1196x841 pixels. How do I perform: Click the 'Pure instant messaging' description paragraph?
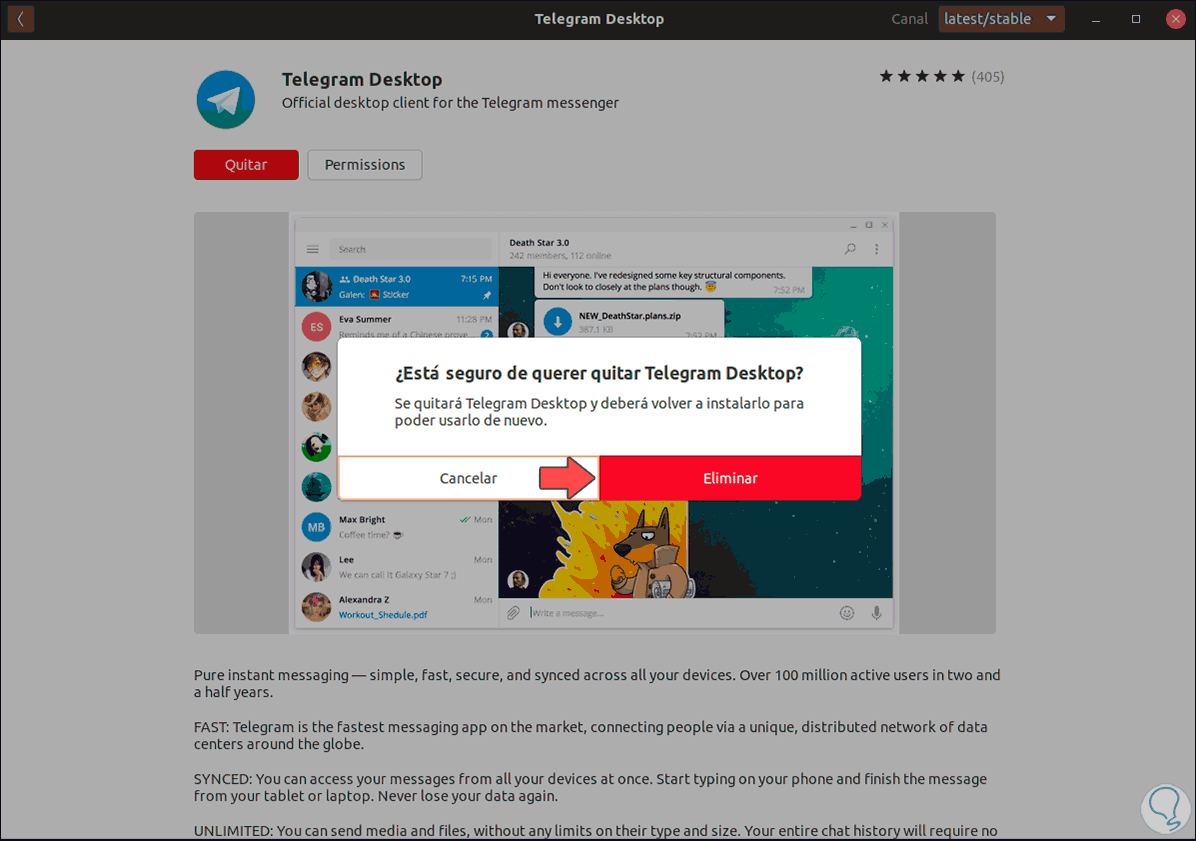pyautogui.click(x=597, y=684)
